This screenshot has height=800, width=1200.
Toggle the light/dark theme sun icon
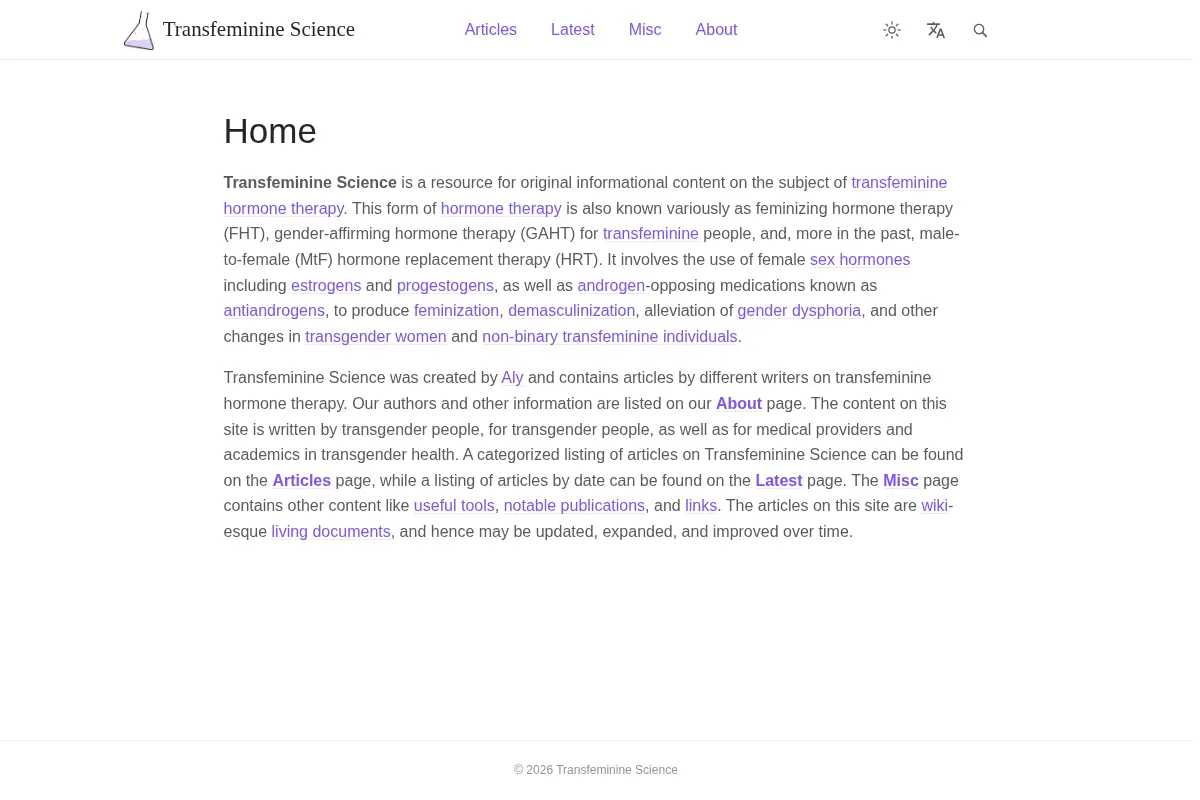[892, 30]
